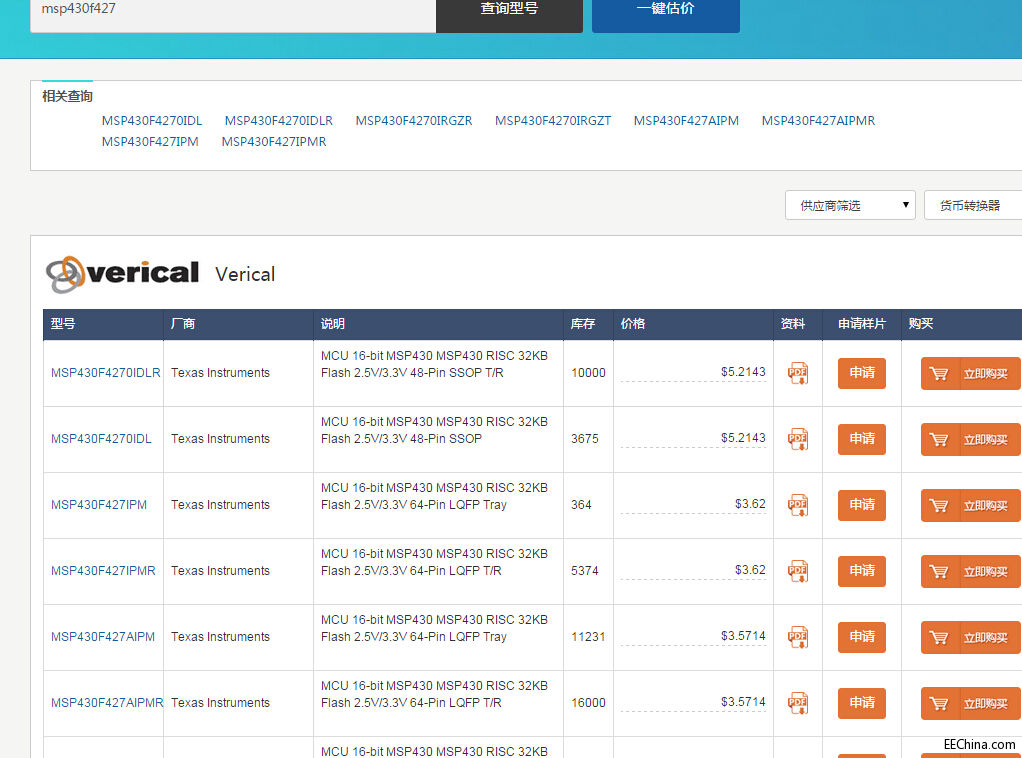Buy MSP430F427AIPMR now with cart button
1022x758 pixels.
click(971, 703)
